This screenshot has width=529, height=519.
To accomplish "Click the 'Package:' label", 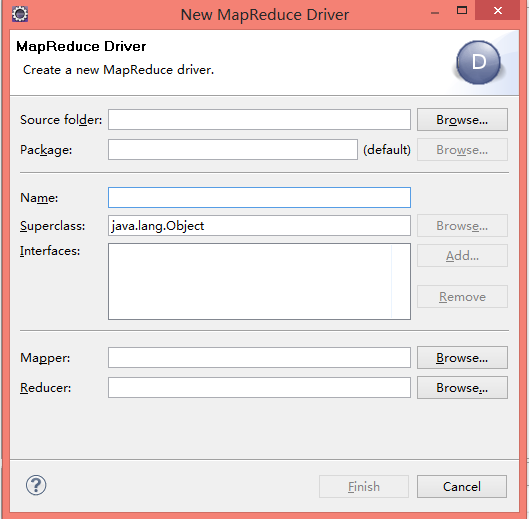I will click(46, 150).
